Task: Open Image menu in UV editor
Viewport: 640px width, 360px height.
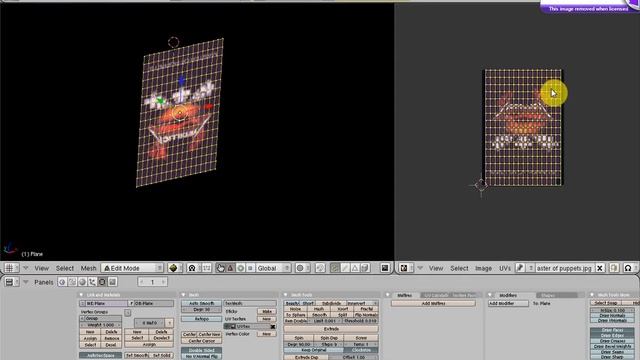Action: pos(483,268)
